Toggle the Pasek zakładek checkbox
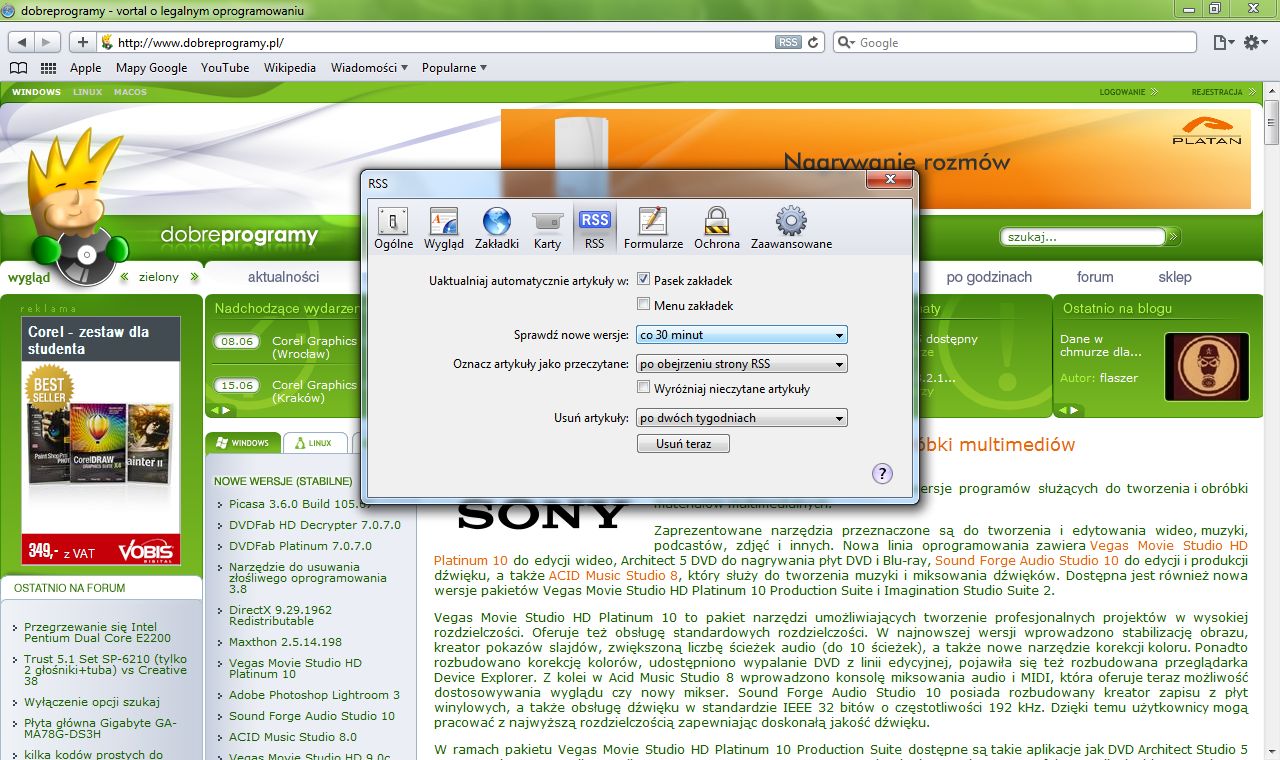The image size is (1280, 760). tap(644, 280)
